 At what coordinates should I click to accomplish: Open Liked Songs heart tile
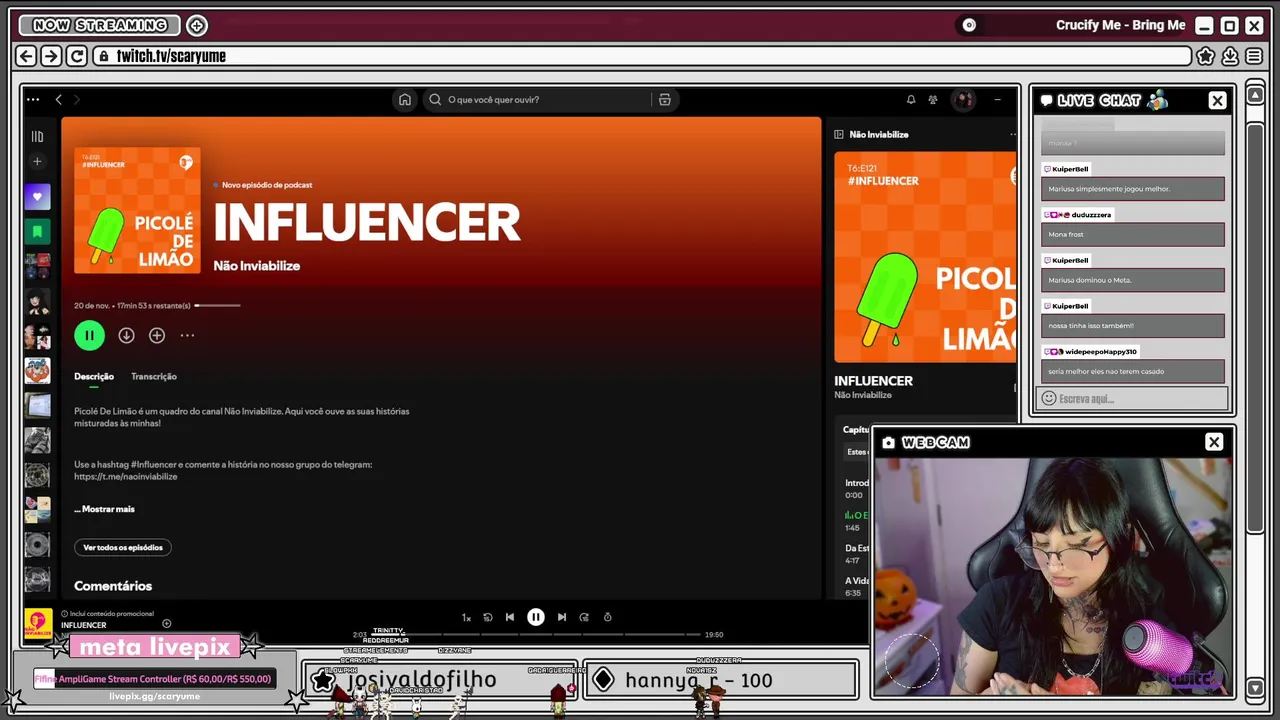coord(37,196)
